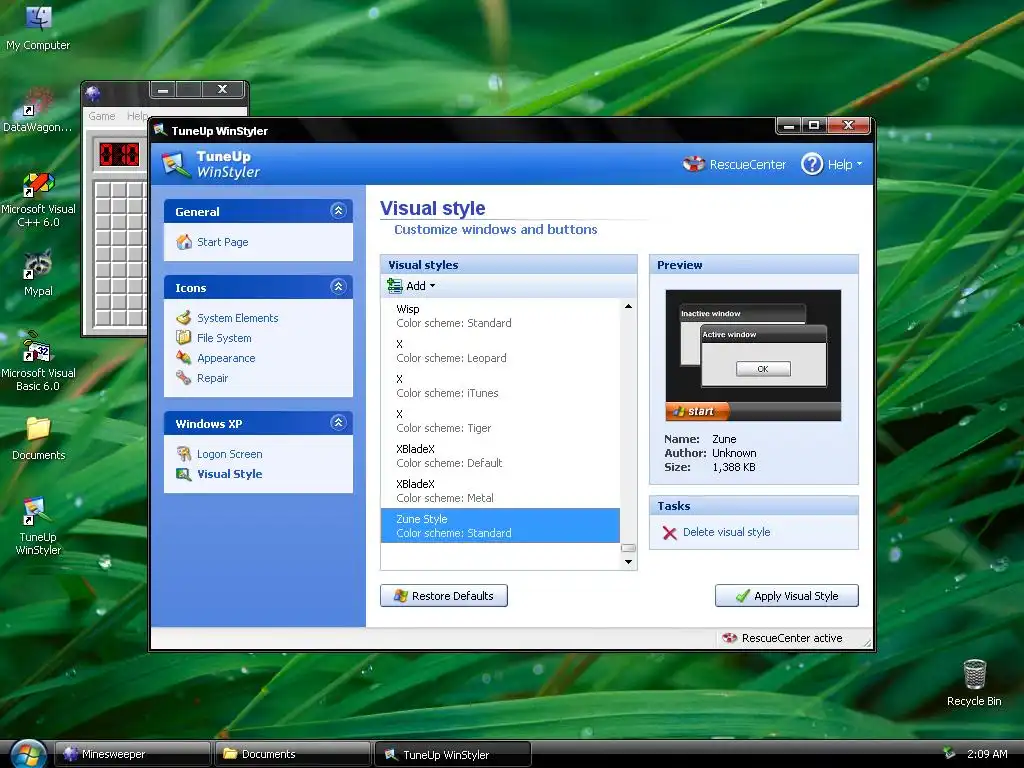Click the Start Page house icon
The image size is (1024, 768).
coord(184,242)
